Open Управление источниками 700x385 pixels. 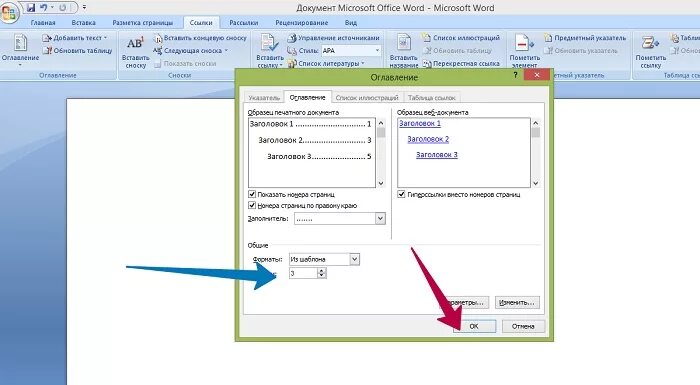pyautogui.click(x=333, y=38)
